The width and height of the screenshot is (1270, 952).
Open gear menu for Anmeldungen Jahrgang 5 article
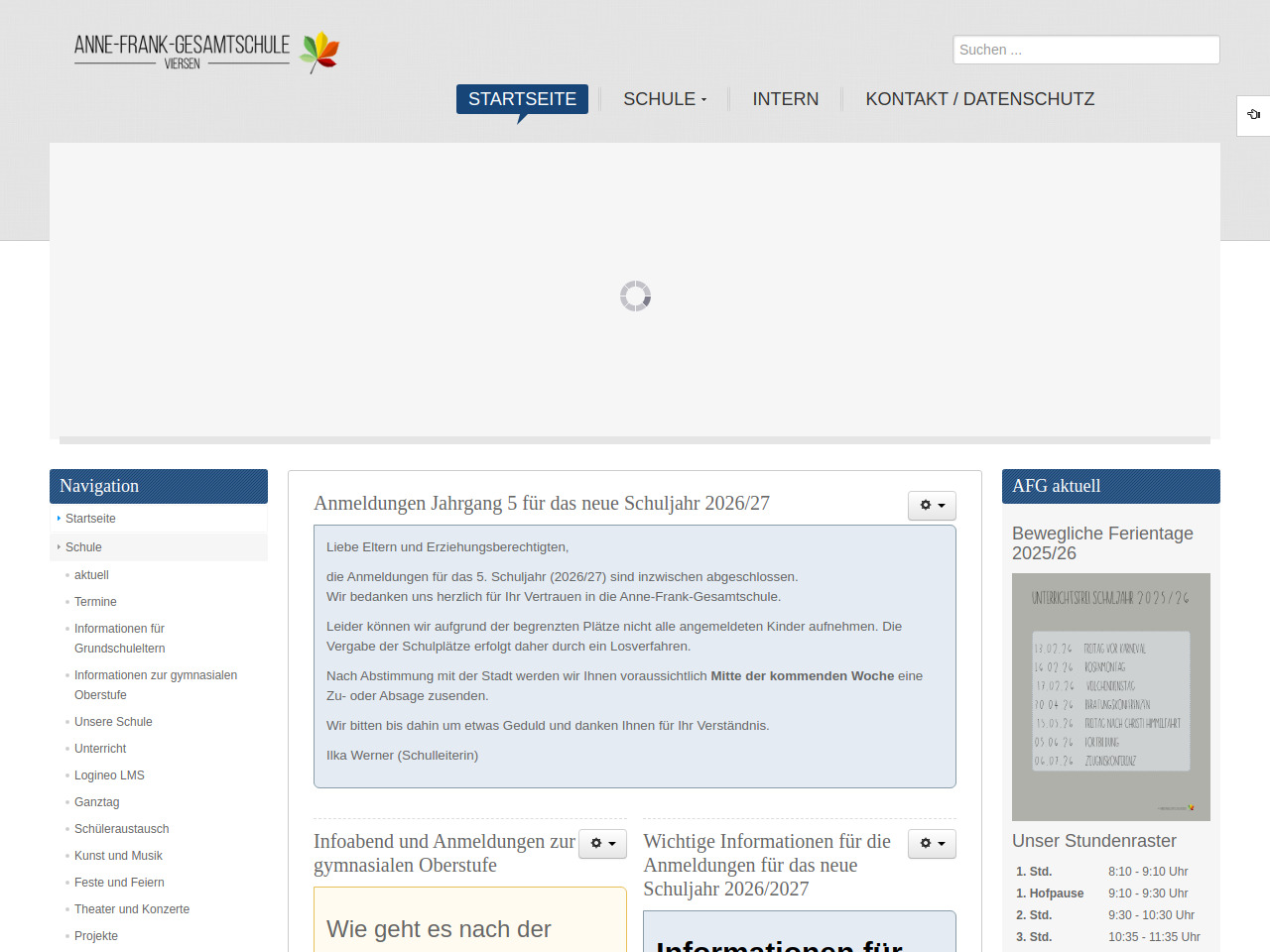tap(932, 506)
